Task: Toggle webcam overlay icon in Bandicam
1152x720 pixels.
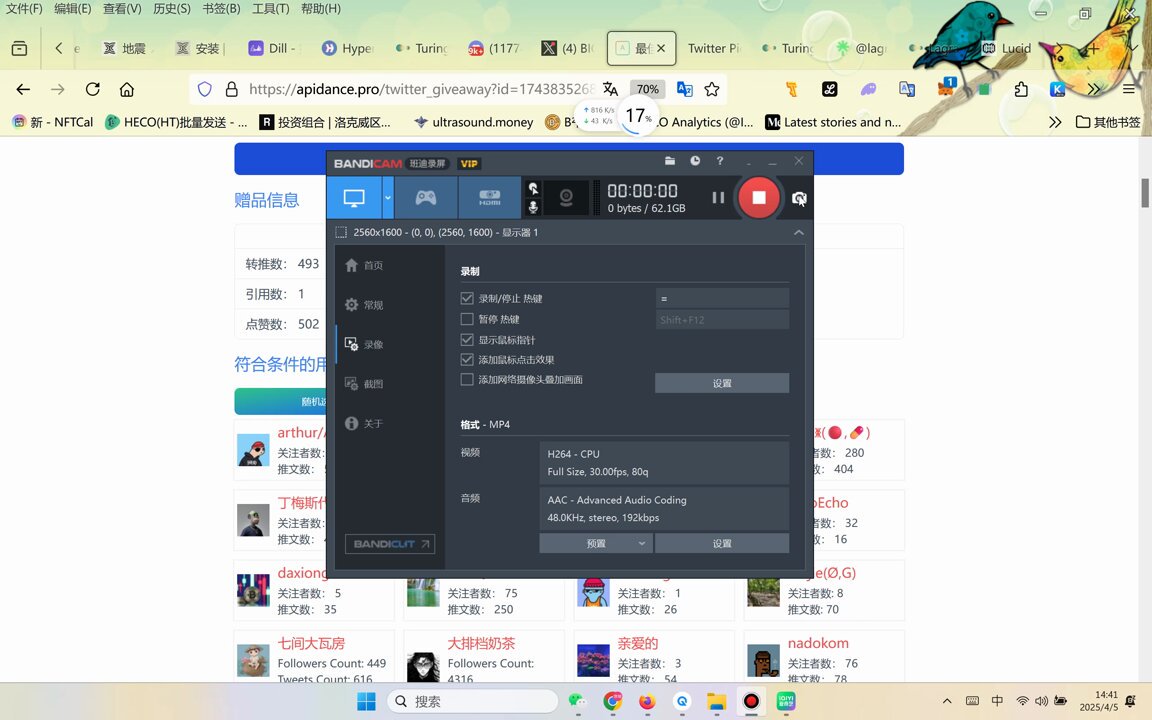Action: click(566, 198)
